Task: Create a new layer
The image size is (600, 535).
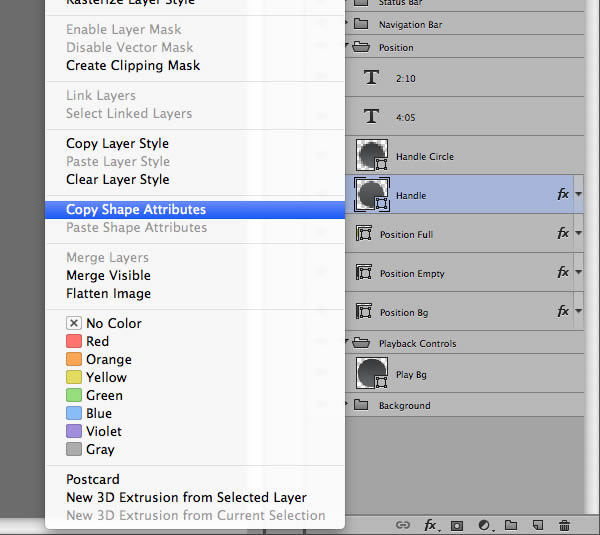Action: pyautogui.click(x=537, y=524)
